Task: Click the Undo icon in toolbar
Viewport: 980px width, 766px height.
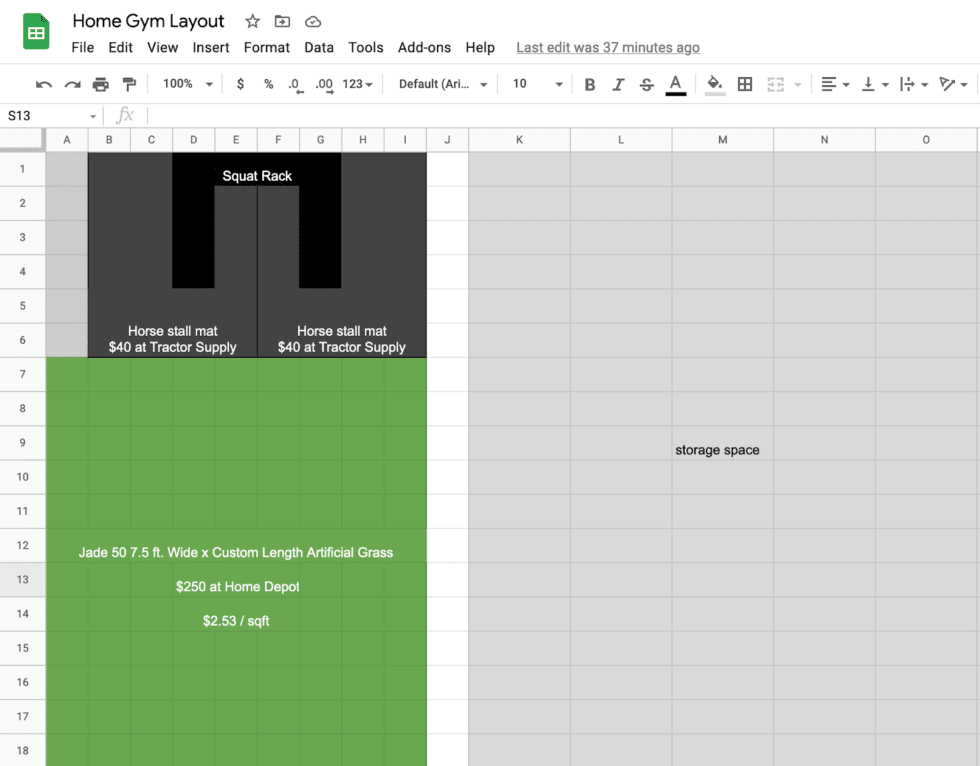Action: pos(44,85)
